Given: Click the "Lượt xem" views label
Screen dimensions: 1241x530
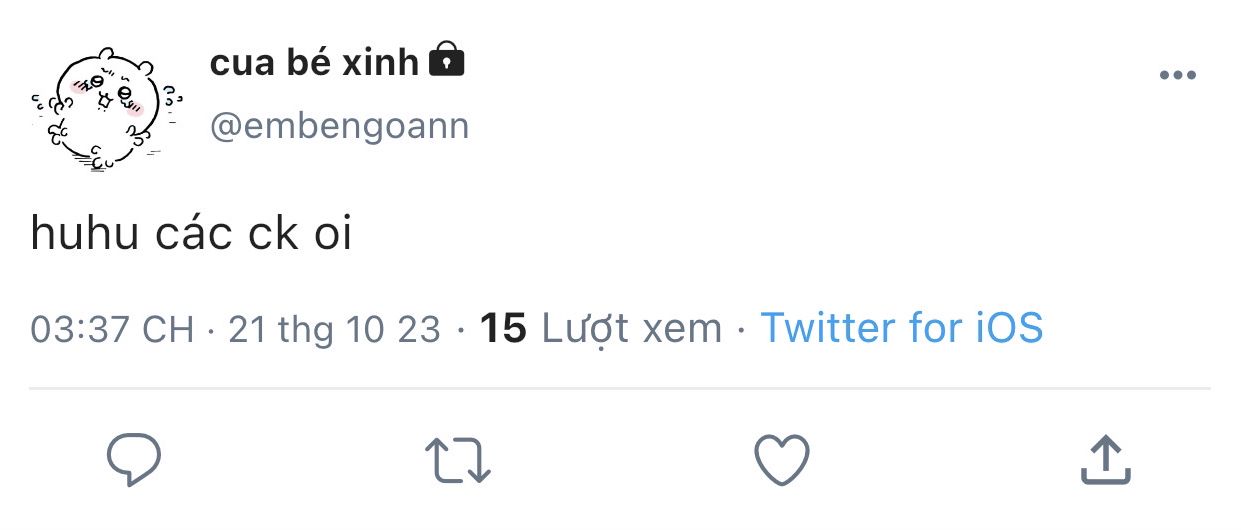Looking at the screenshot, I should 631,328.
